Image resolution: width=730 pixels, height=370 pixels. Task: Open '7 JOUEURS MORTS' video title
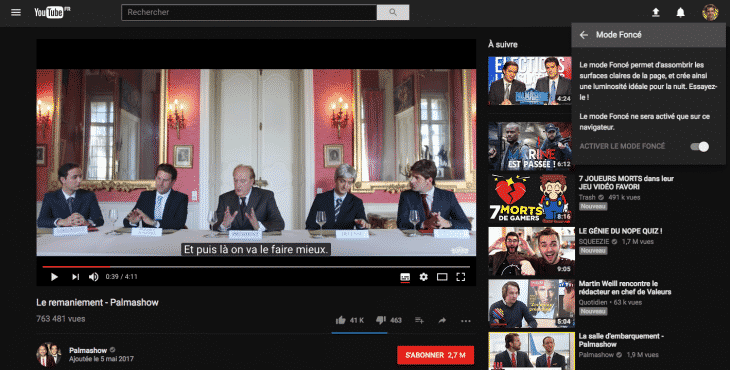pyautogui.click(x=626, y=182)
